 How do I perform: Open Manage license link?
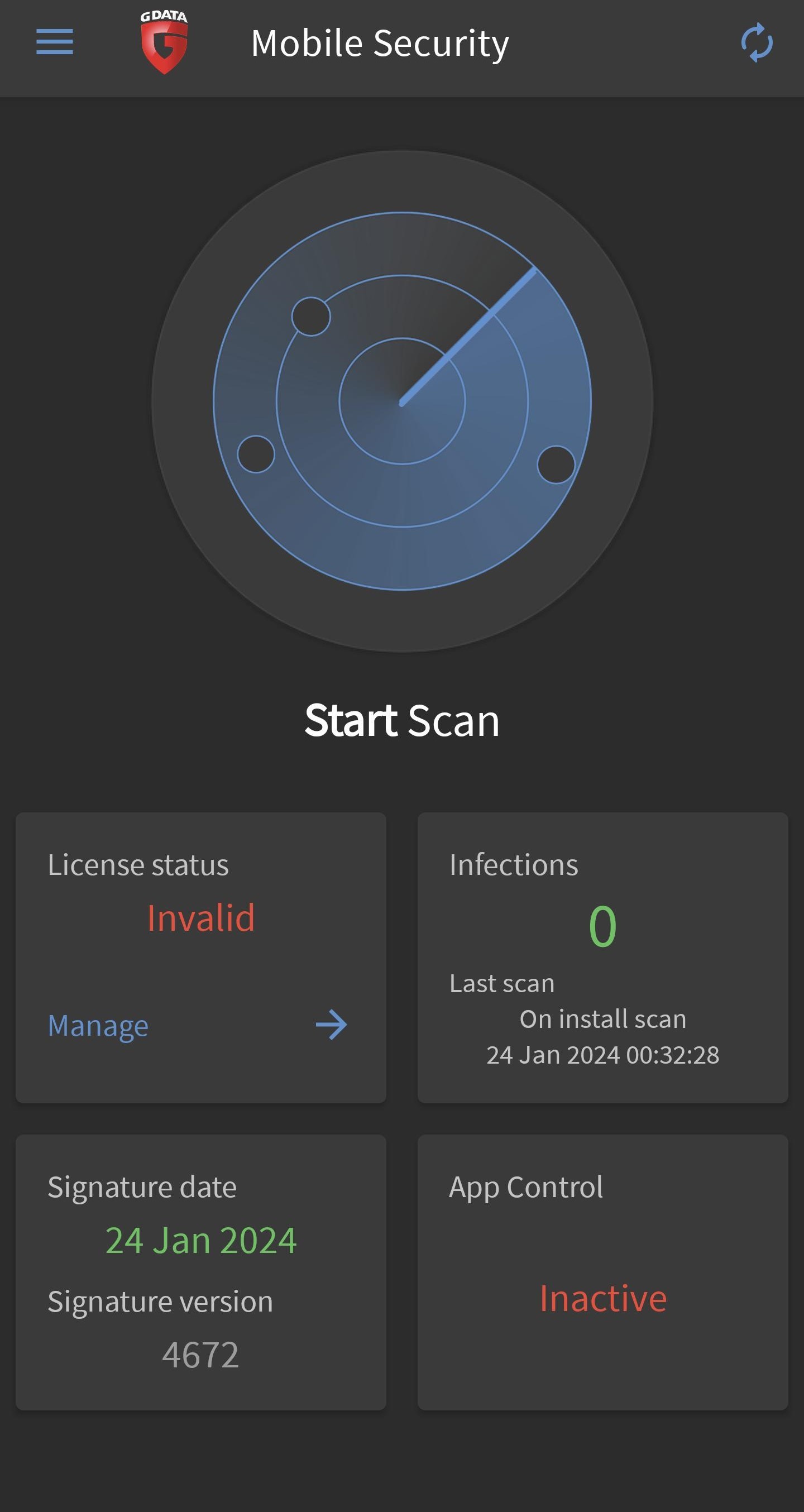[98, 1026]
